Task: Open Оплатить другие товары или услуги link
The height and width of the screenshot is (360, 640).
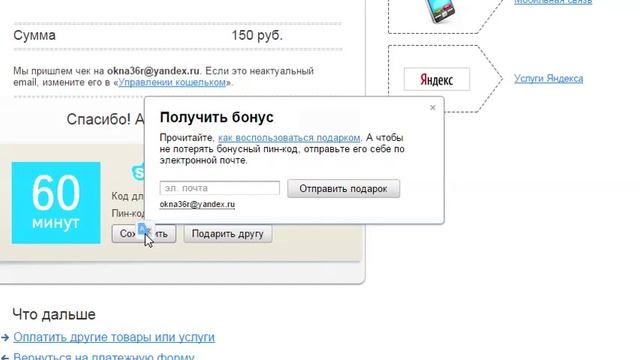Action: tap(114, 337)
